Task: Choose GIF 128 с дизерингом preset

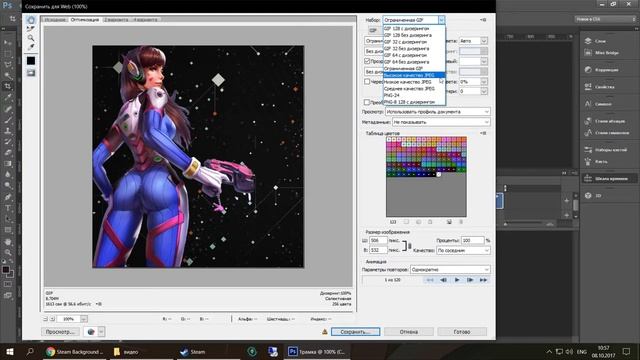Action: tap(414, 29)
